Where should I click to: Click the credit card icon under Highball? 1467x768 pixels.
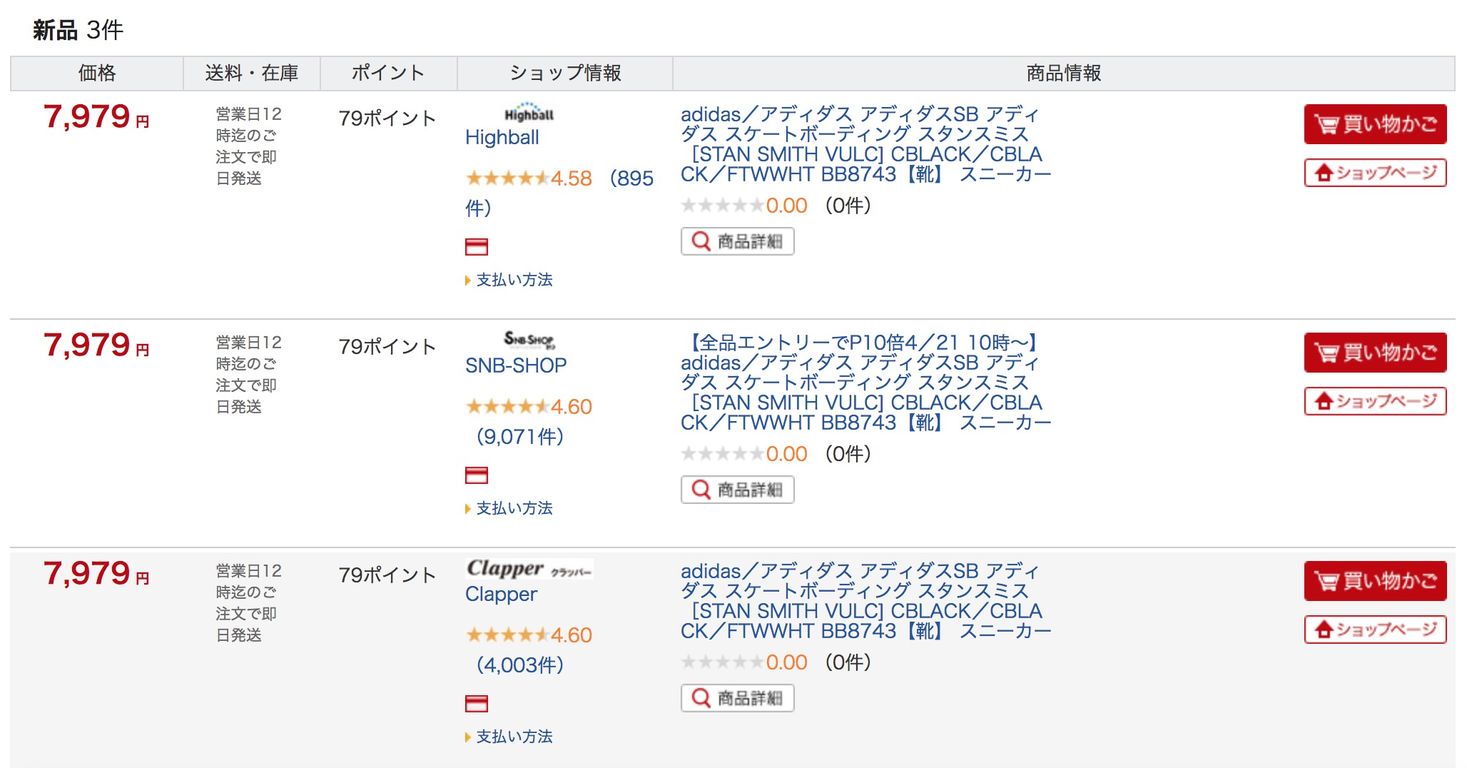click(x=477, y=247)
